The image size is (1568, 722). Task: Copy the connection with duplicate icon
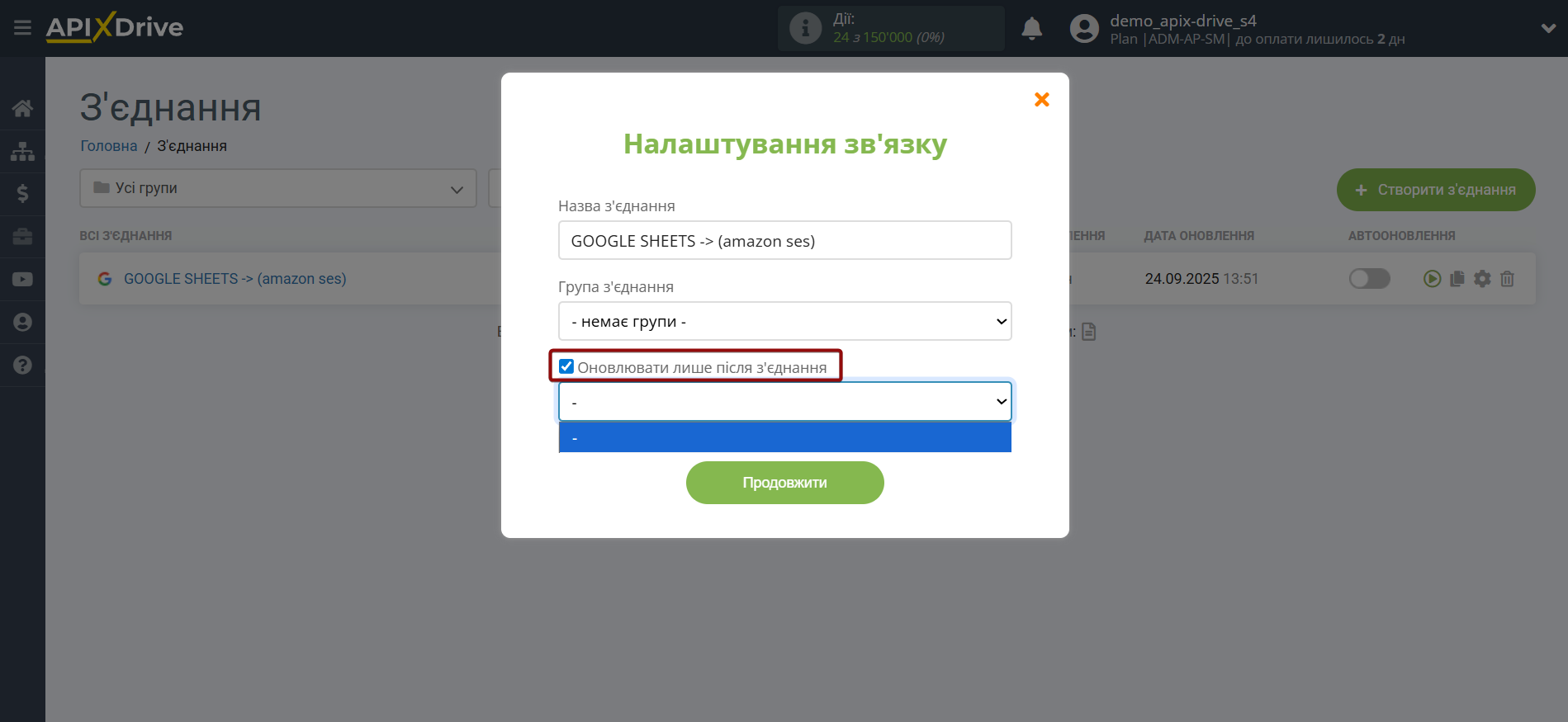coord(1457,279)
